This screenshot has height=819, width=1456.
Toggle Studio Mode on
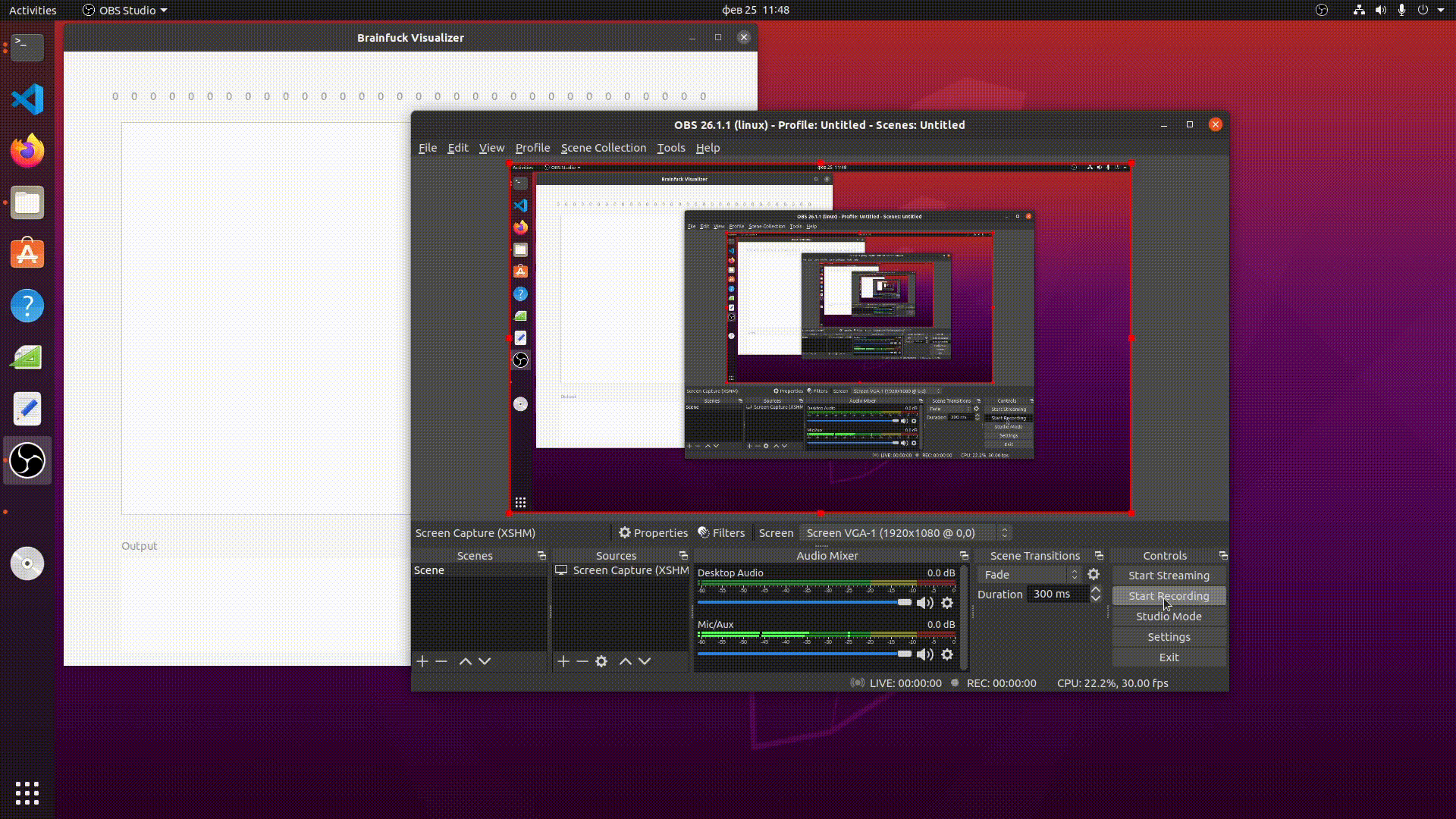point(1168,616)
